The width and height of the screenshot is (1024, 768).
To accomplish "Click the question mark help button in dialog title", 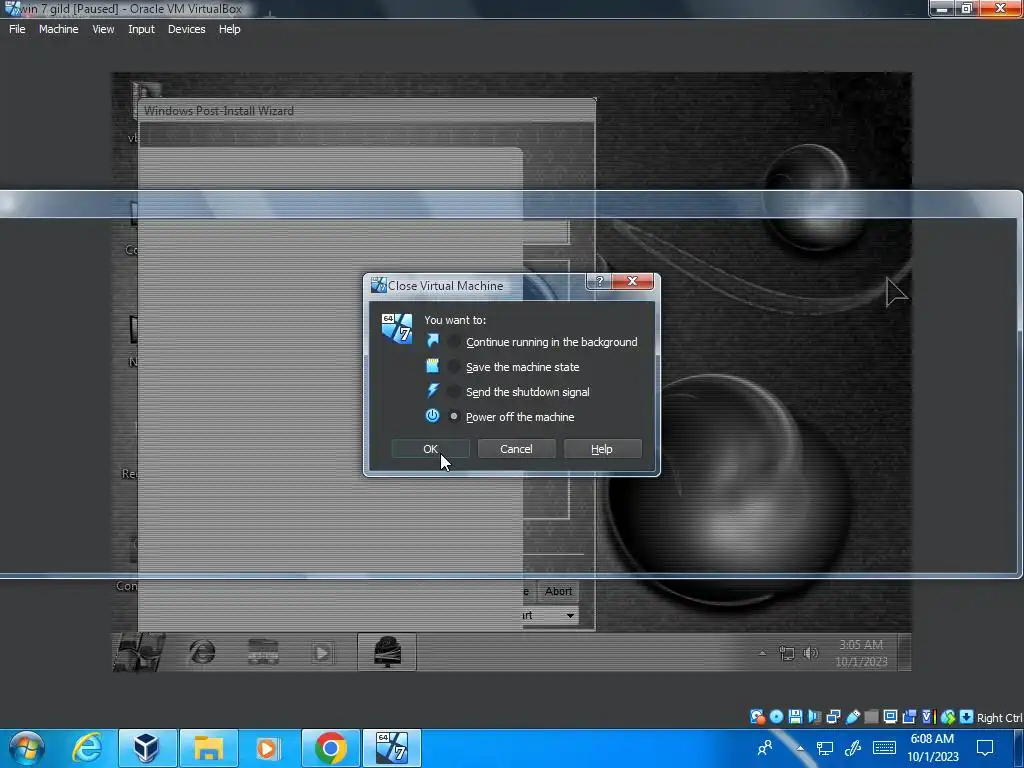I will click(600, 281).
